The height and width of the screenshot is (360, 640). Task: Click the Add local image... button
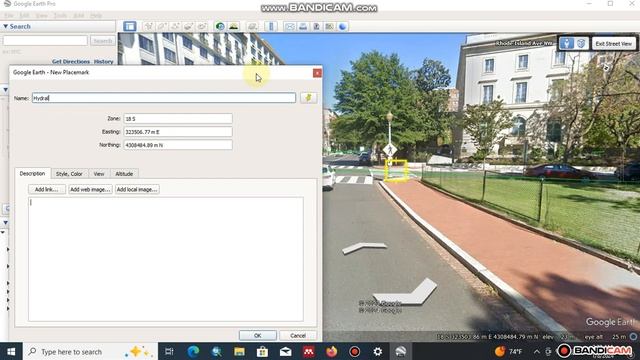[x=137, y=189]
